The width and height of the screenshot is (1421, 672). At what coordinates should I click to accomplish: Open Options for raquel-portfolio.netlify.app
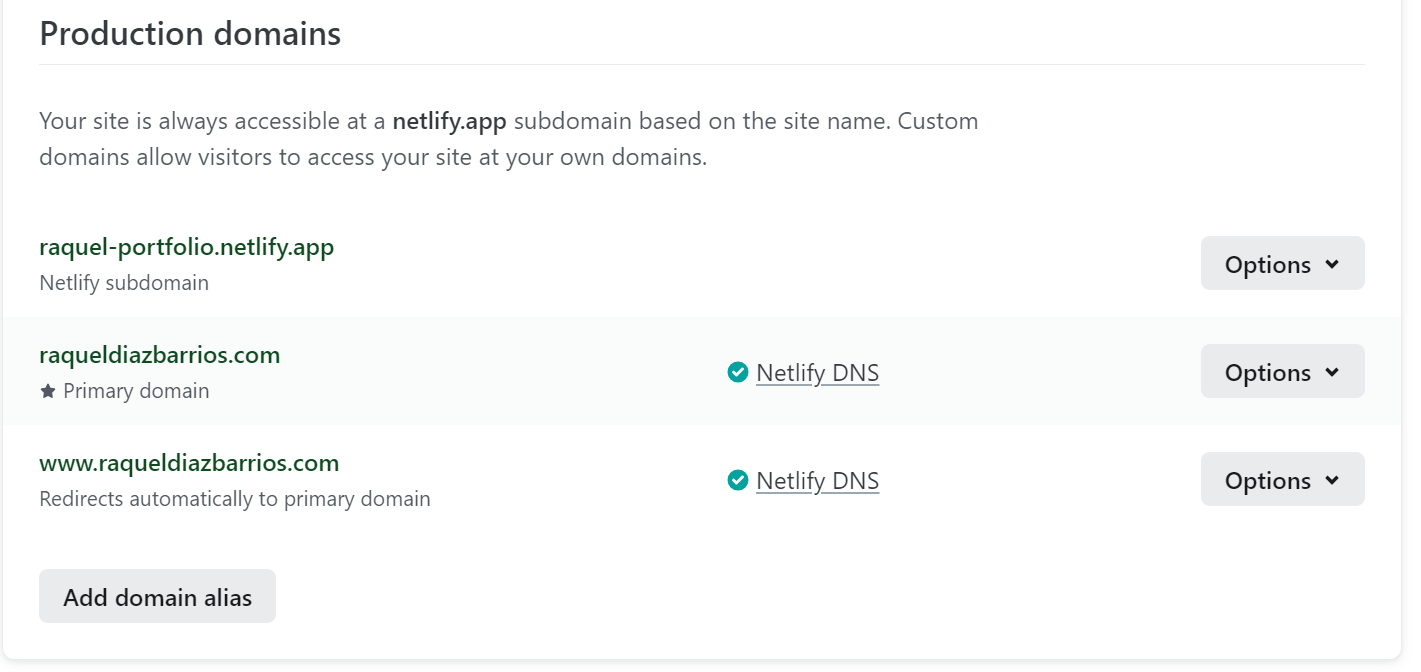pos(1281,264)
